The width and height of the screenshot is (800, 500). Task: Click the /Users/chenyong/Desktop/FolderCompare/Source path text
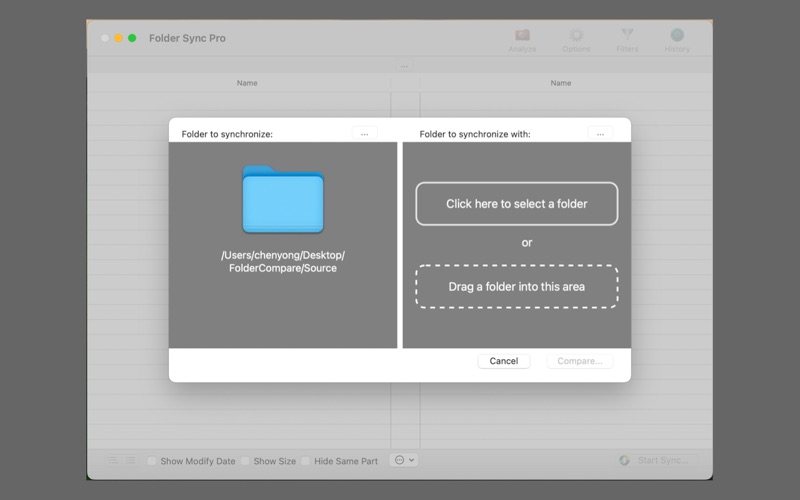283,262
